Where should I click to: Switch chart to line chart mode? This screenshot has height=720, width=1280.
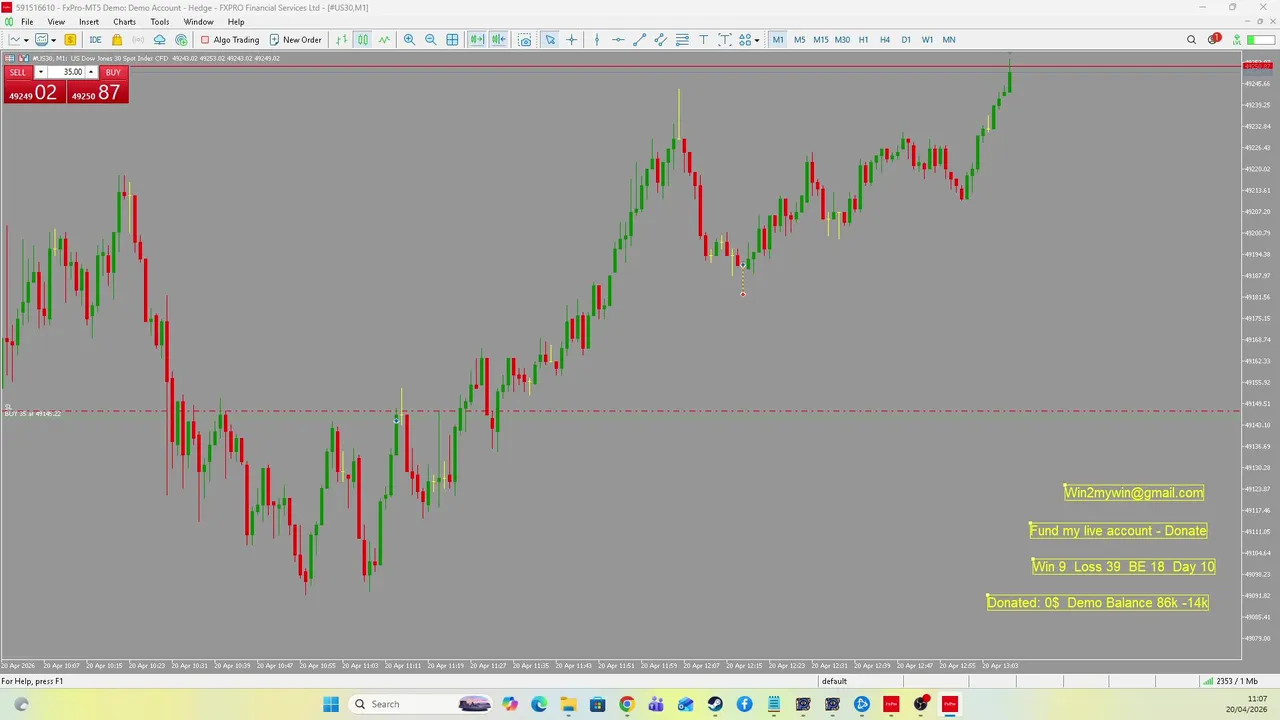(x=384, y=40)
